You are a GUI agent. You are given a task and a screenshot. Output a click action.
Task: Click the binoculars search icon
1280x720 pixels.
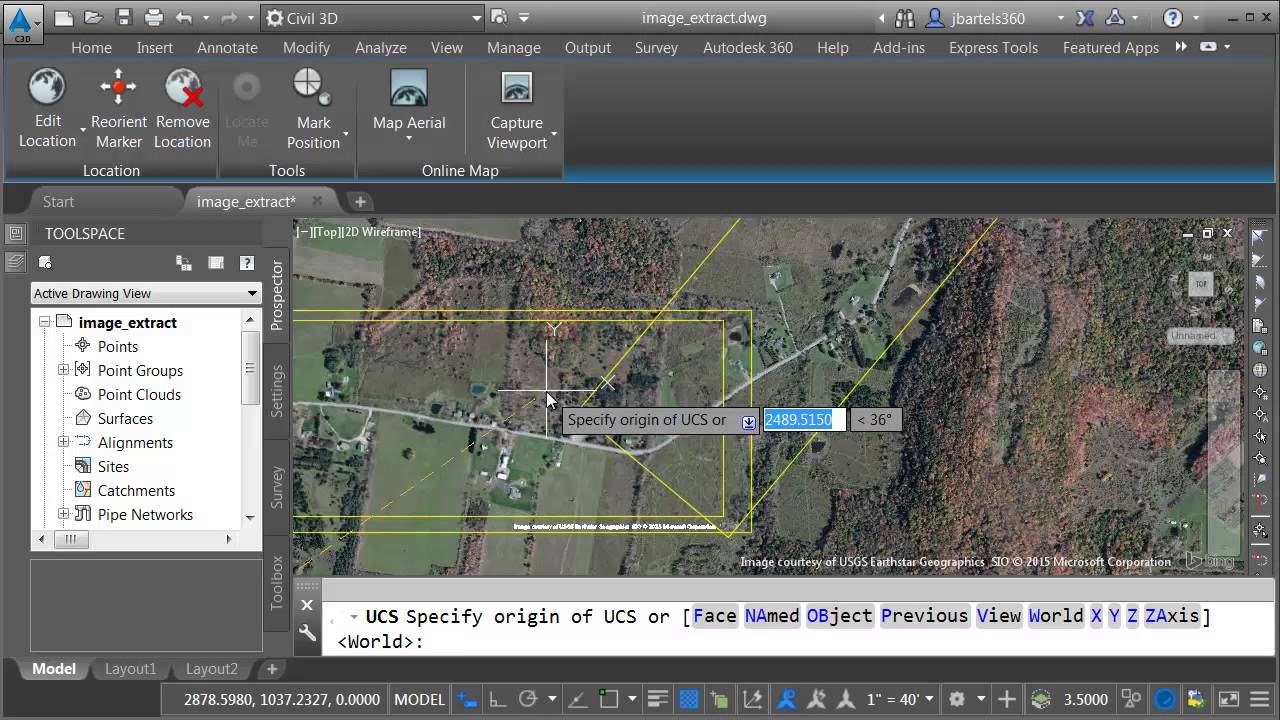click(x=905, y=18)
